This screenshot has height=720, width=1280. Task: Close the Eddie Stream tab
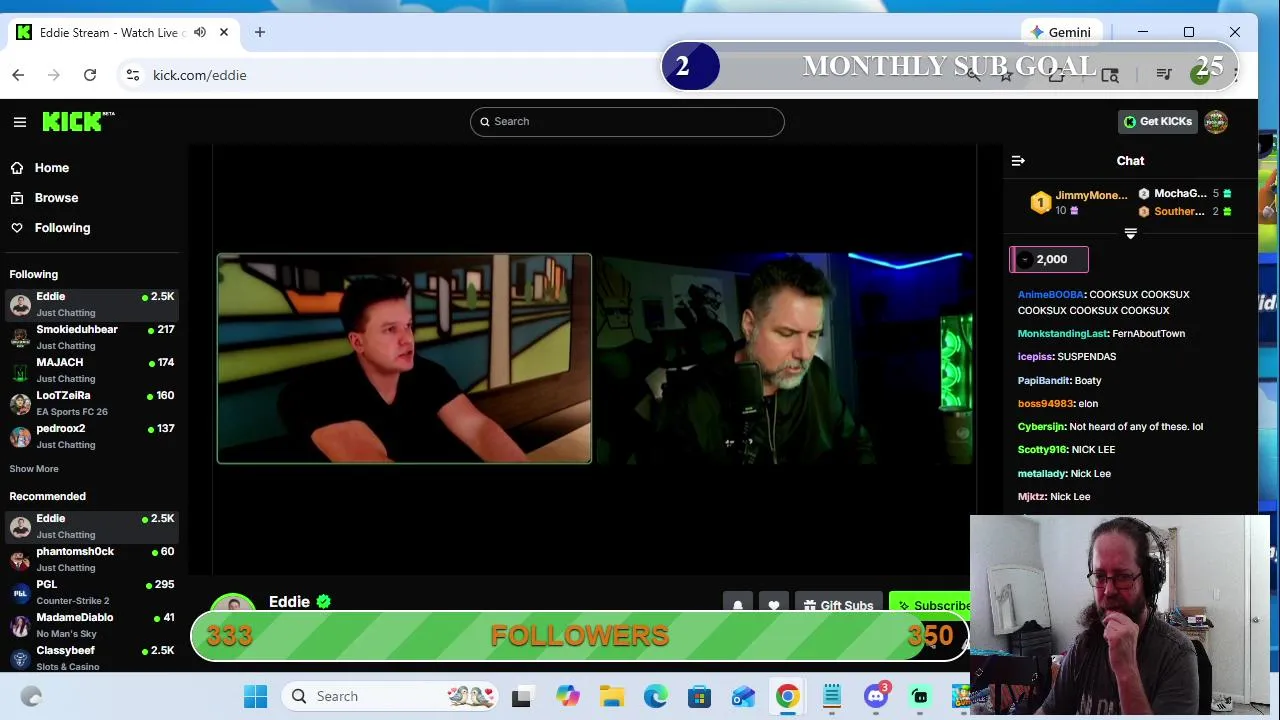pos(224,32)
